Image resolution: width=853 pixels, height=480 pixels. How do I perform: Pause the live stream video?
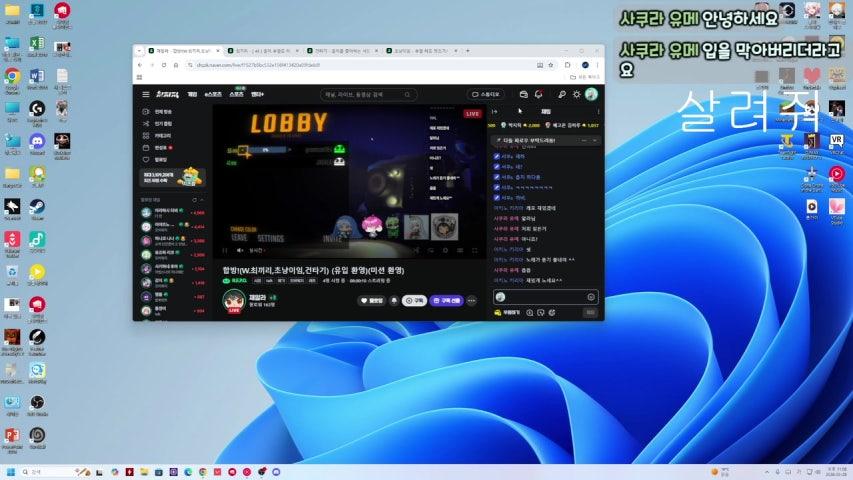coord(225,250)
